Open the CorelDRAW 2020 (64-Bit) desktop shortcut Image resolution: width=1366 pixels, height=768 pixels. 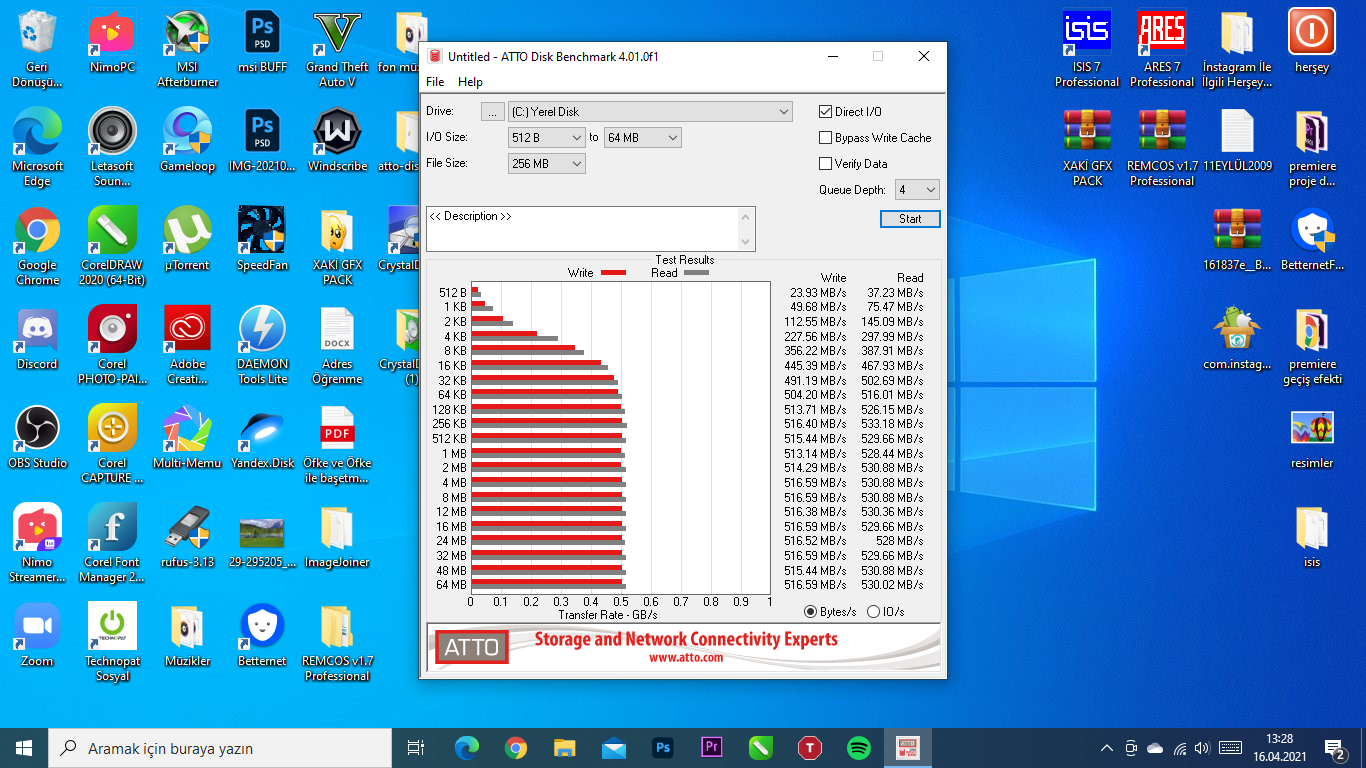pos(112,245)
